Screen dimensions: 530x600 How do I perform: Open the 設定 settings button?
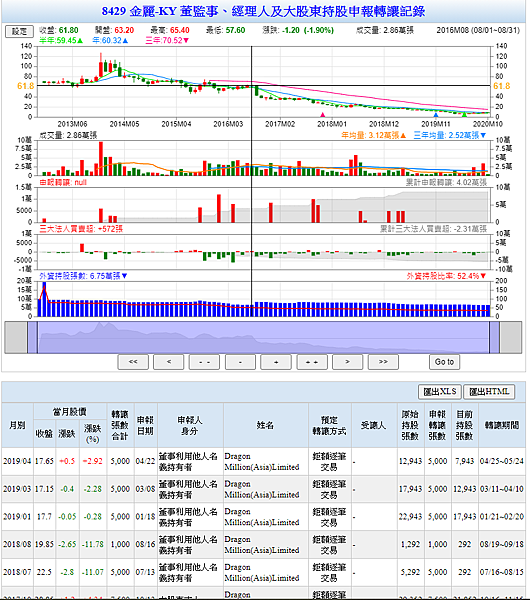click(x=20, y=31)
